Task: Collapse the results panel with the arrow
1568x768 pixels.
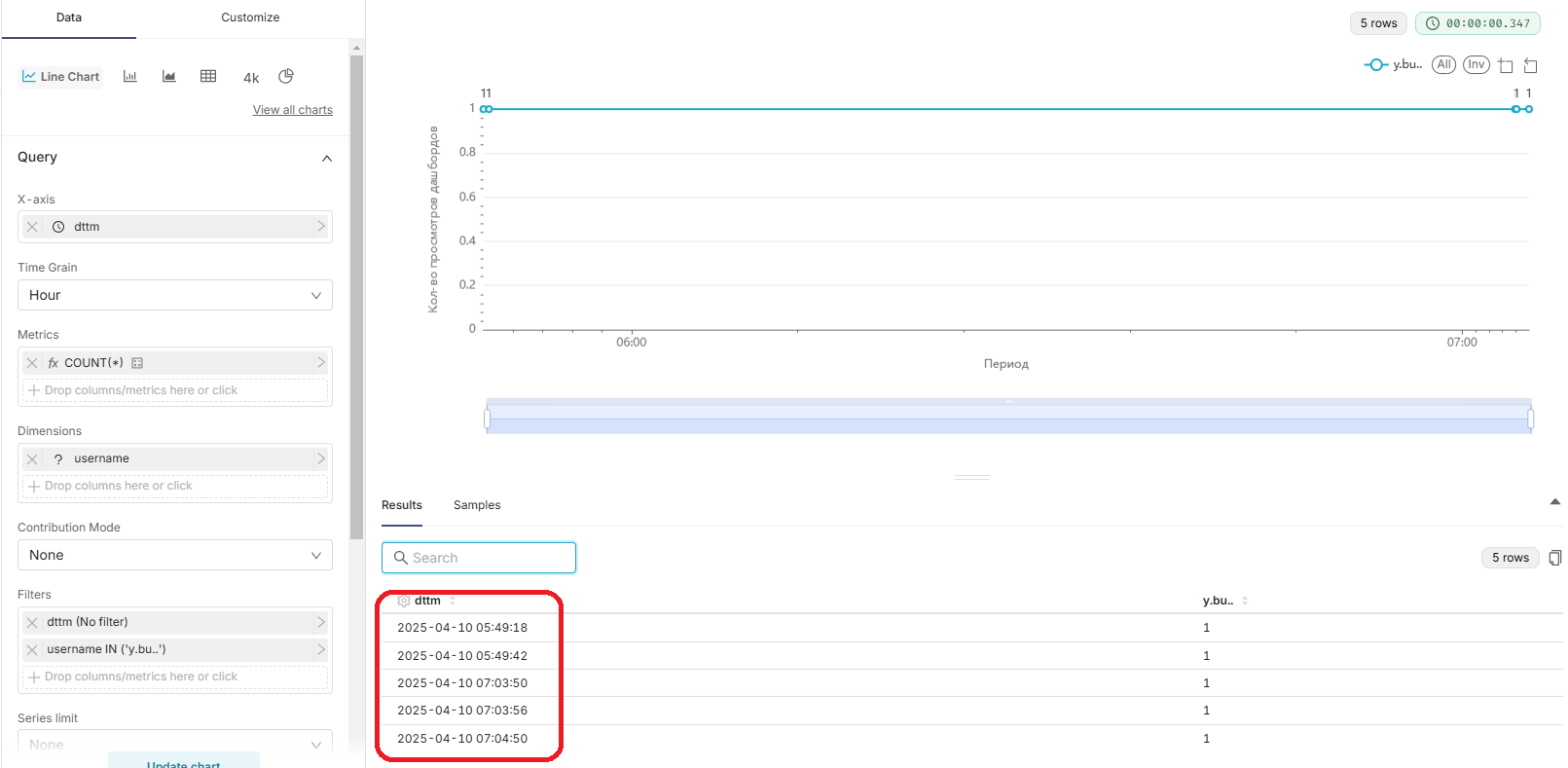Action: (1554, 502)
